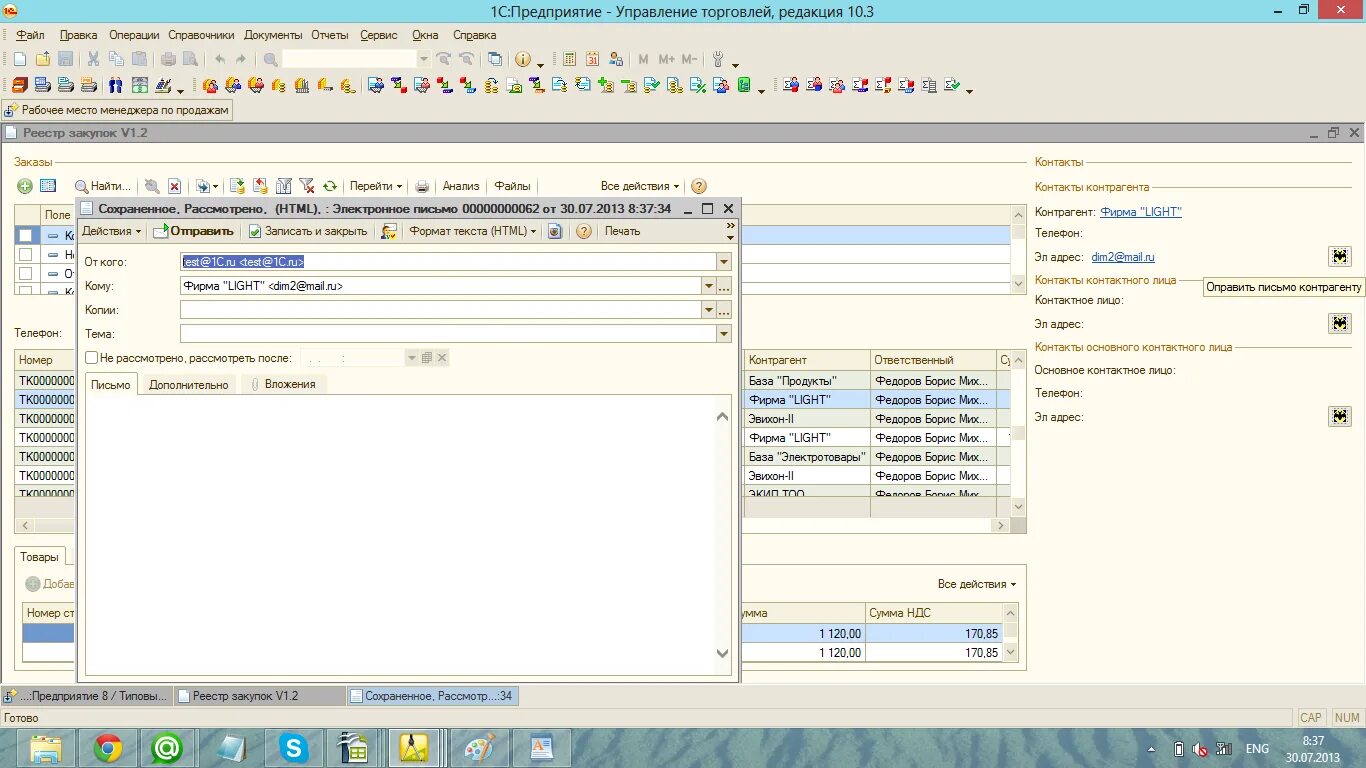Expand the 'Кому' dropdown arrow

coord(708,286)
